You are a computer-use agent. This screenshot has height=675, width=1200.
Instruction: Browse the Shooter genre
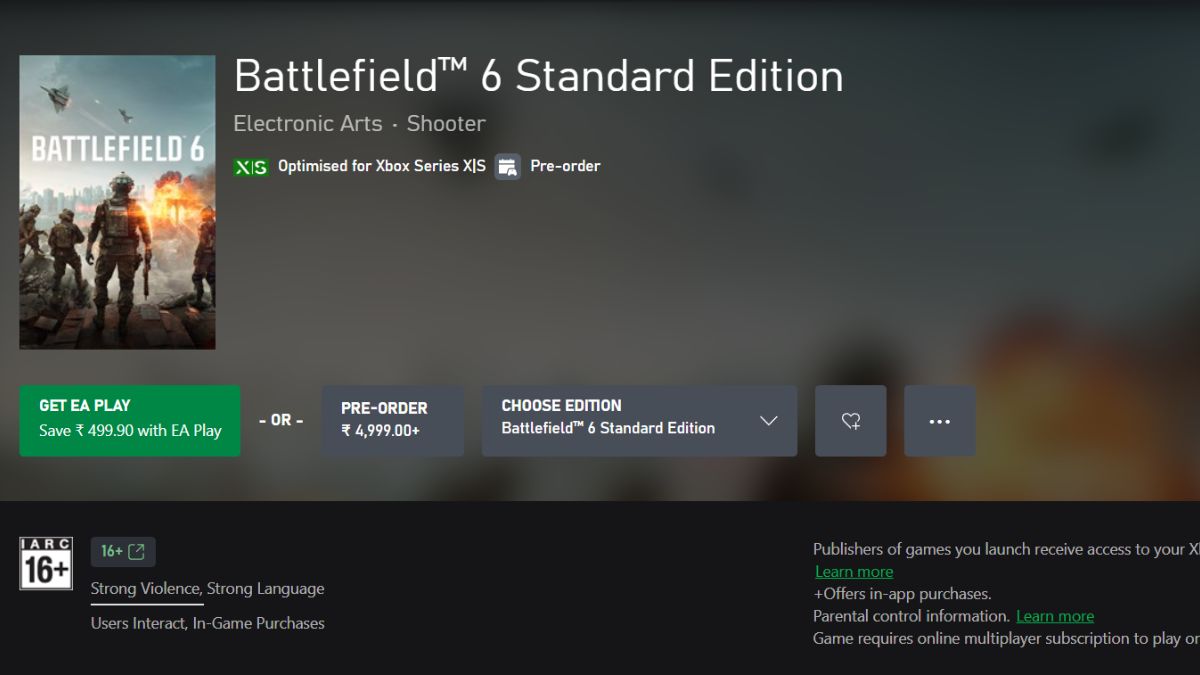pos(446,124)
